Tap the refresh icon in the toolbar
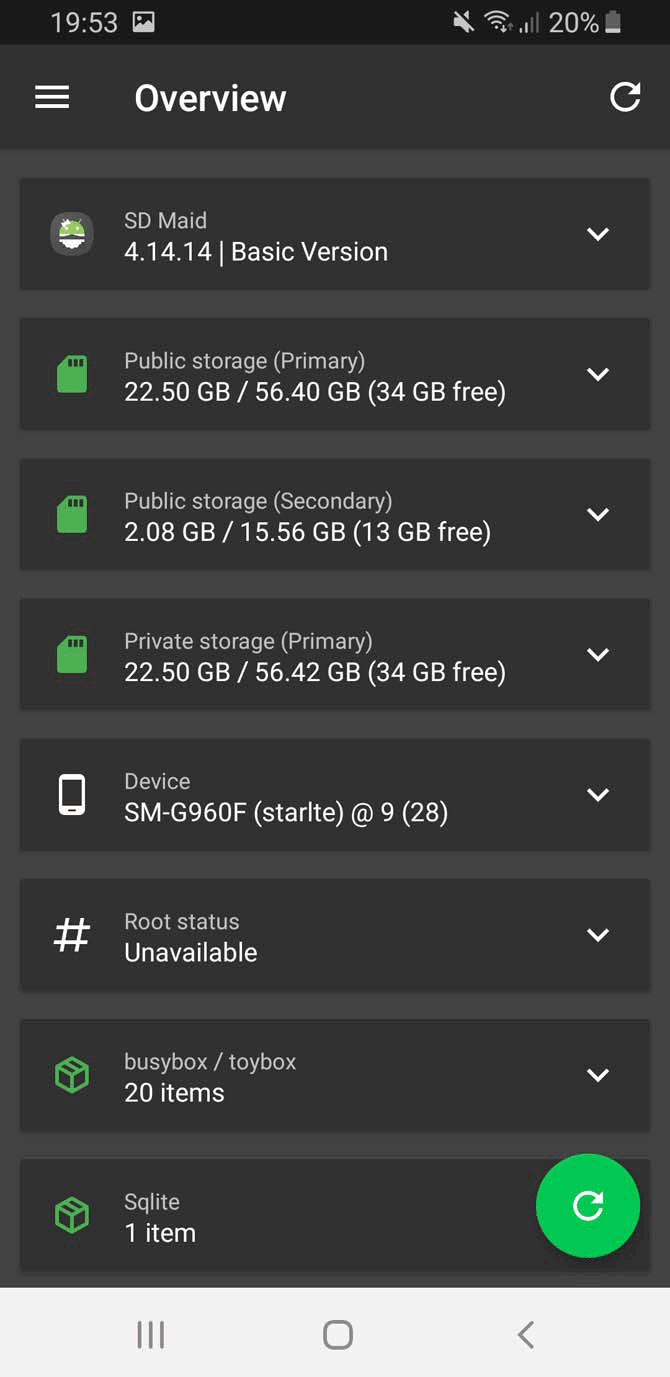 625,97
